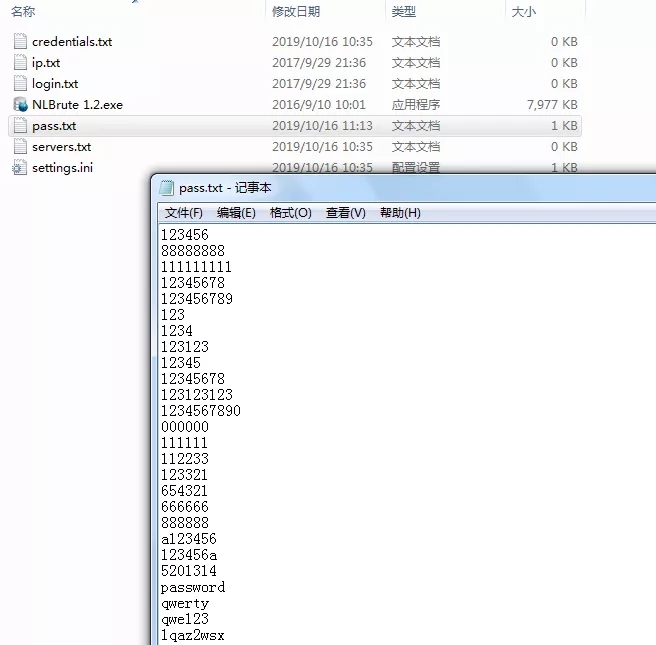Click the line '1qaz2wsx' in Notepad
The width and height of the screenshot is (656, 645).
[x=192, y=636]
